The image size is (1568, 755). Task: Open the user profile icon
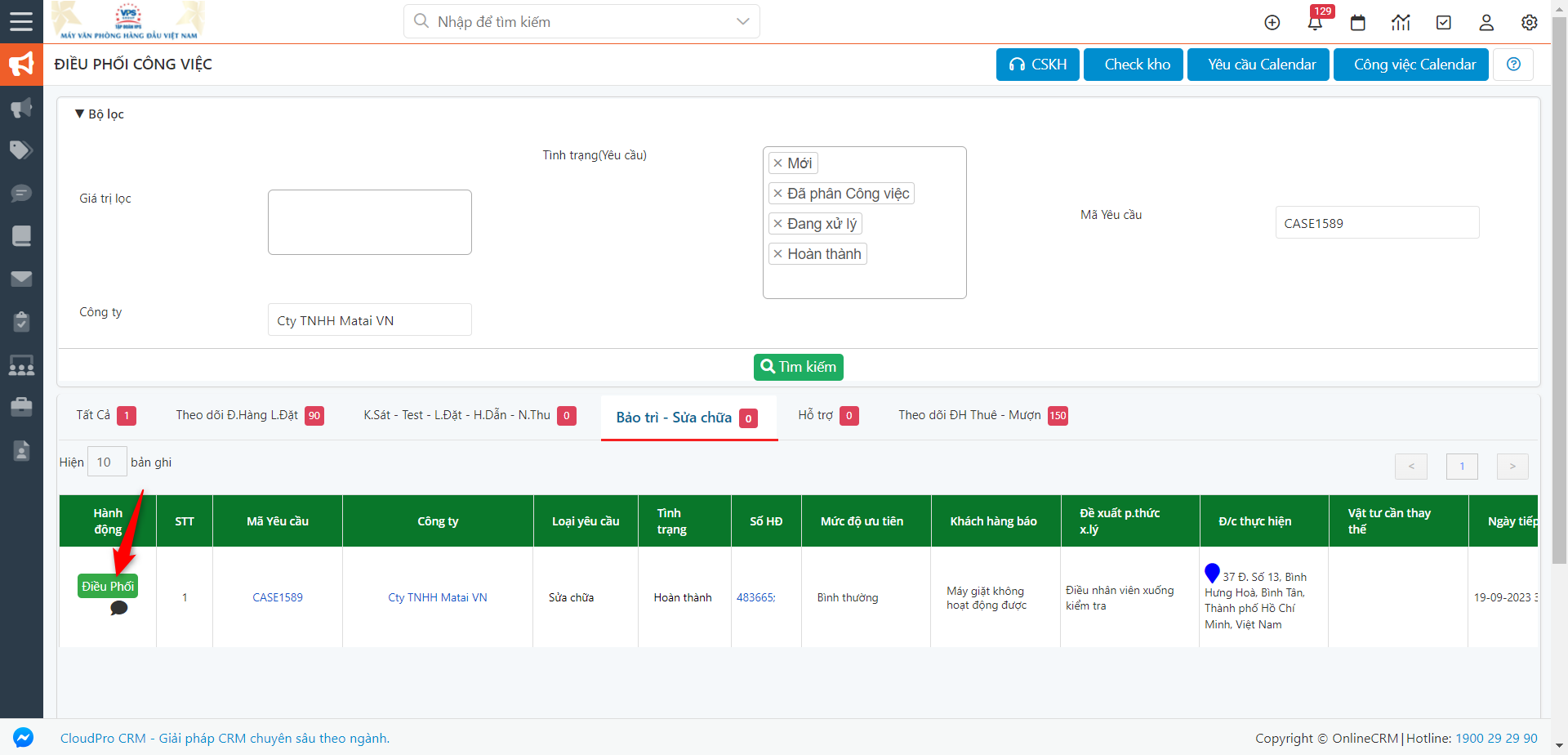(x=1486, y=23)
